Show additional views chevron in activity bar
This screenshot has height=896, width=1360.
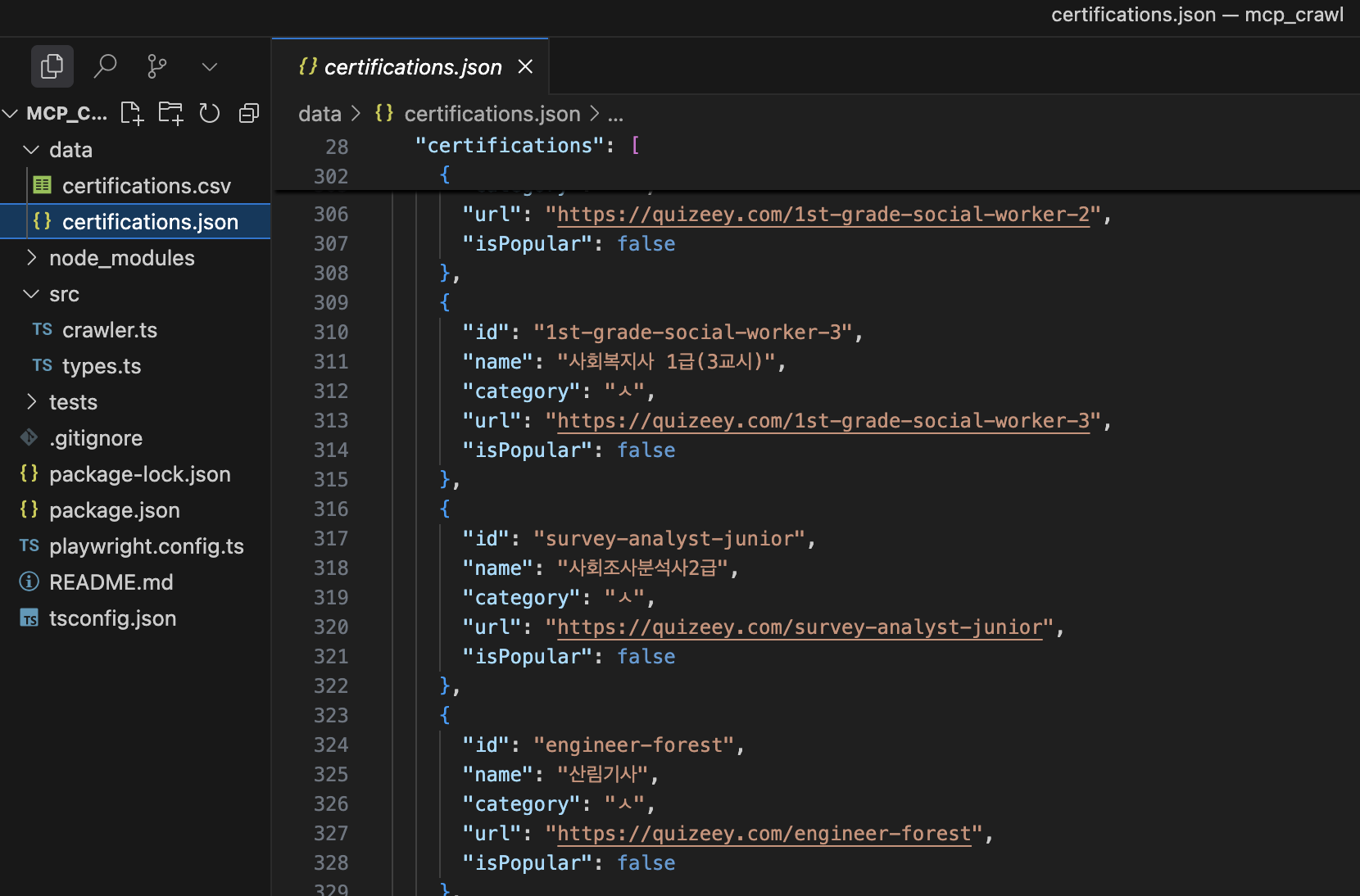(210, 66)
